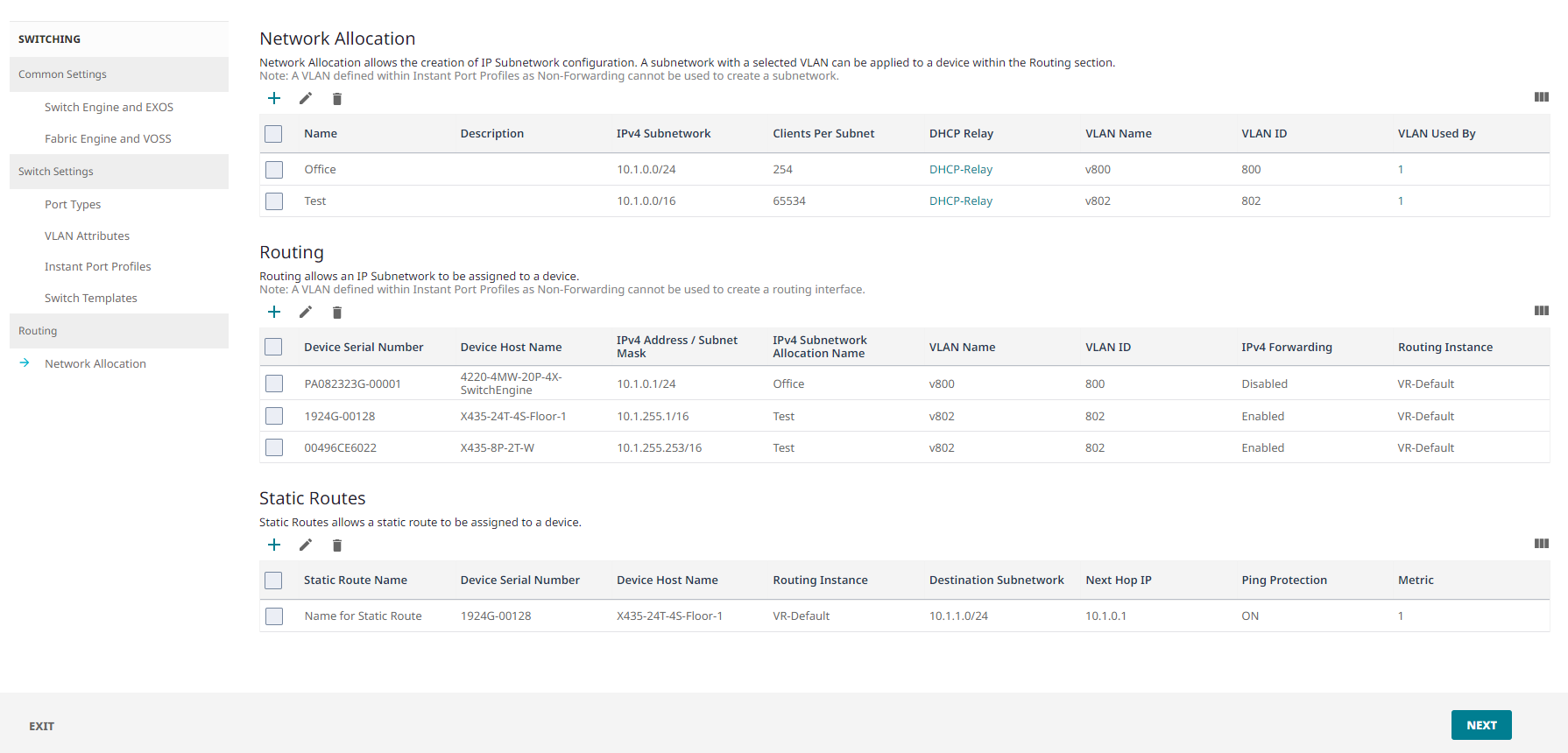Go to Instant Port Profiles
The width and height of the screenshot is (1568, 753).
point(97,266)
